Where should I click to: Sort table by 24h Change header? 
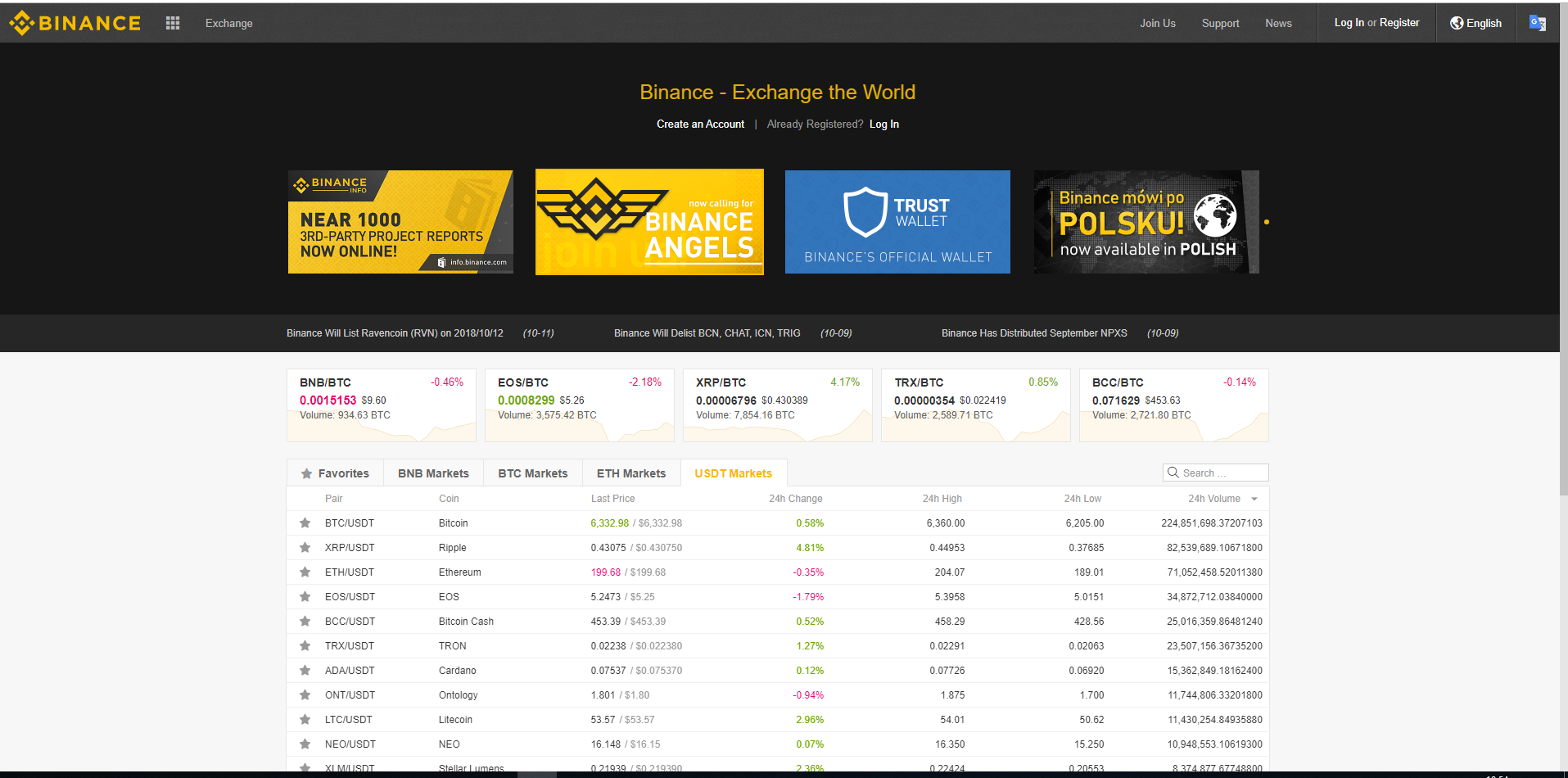pyautogui.click(x=795, y=499)
